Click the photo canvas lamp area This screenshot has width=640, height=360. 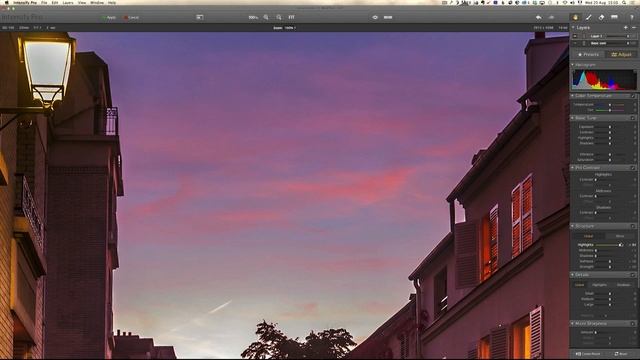[48, 71]
